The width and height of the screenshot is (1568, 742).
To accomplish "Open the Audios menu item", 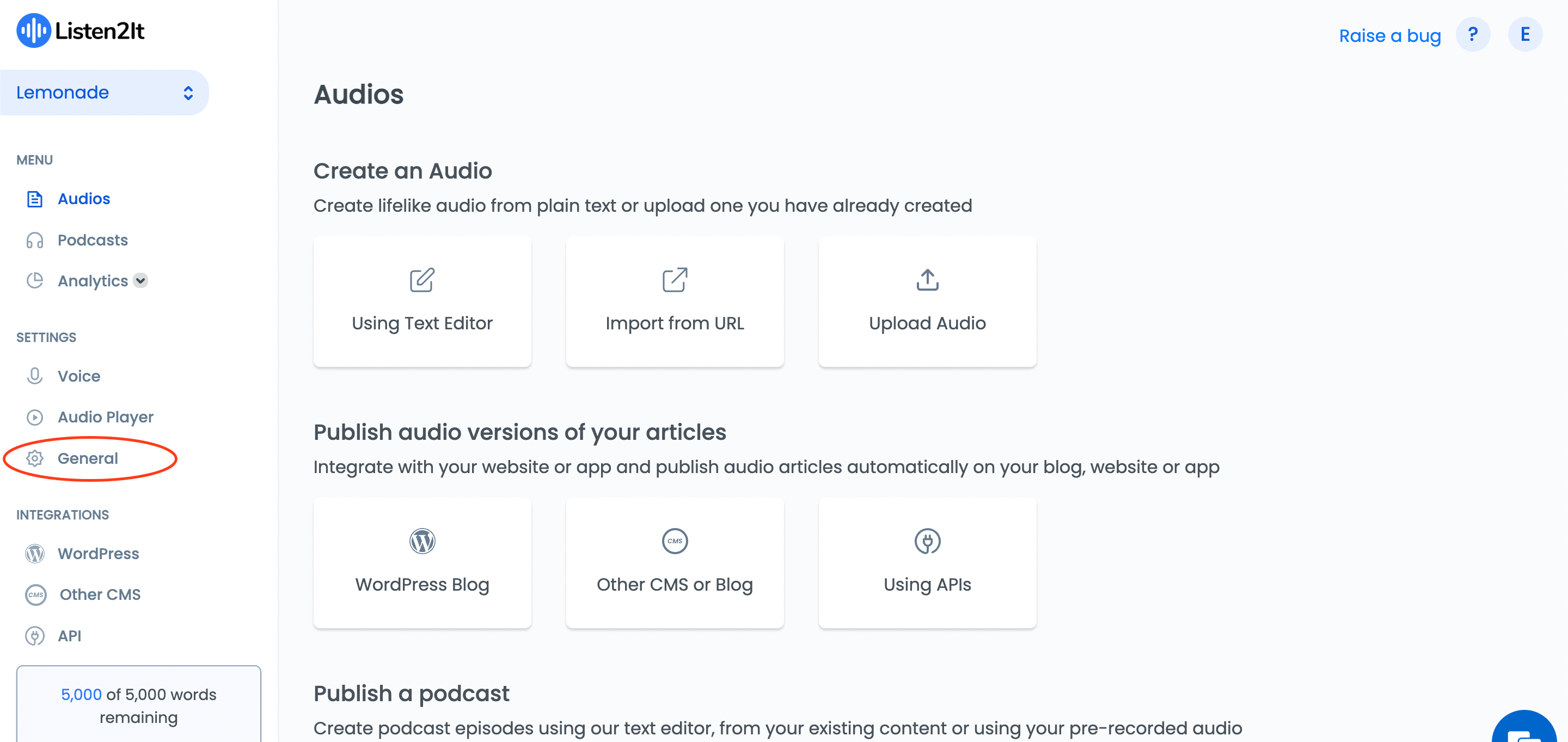I will point(84,199).
